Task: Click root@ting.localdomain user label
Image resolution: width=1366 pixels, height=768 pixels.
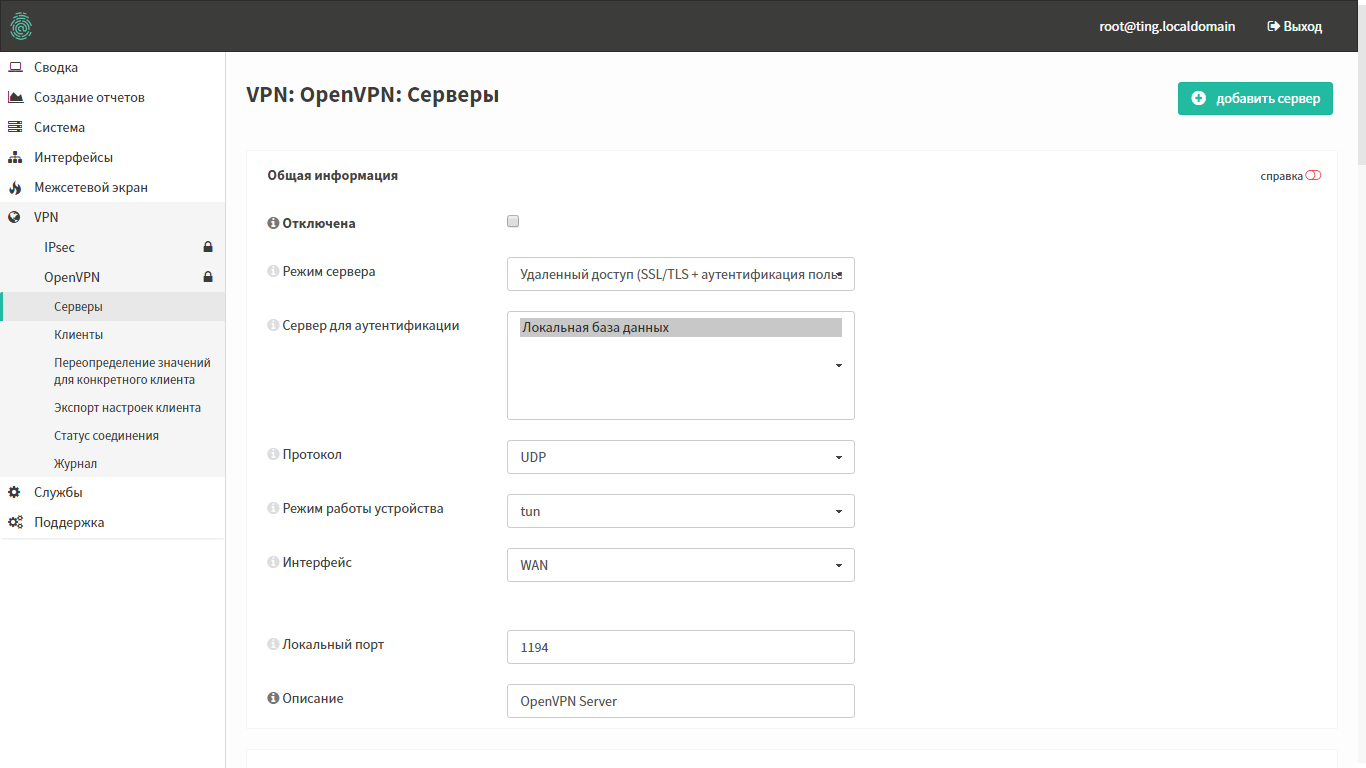Action: 1167,27
